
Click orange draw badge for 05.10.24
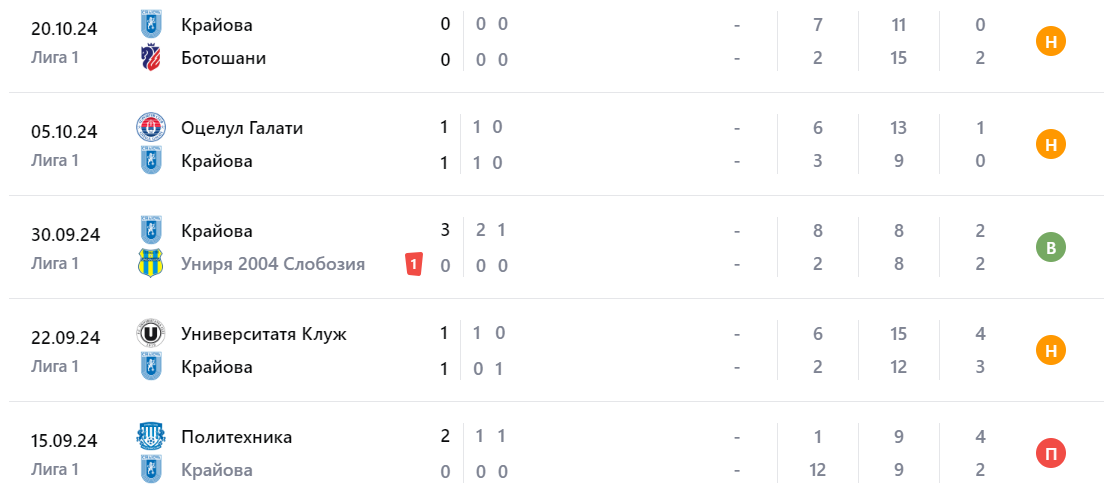pyautogui.click(x=1051, y=145)
